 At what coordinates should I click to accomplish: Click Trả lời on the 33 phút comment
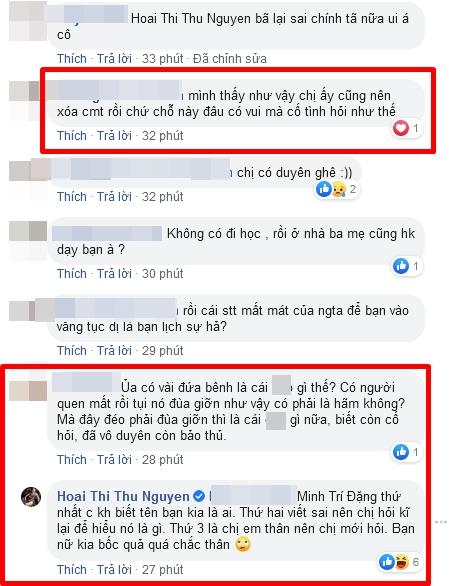[x=114, y=59]
